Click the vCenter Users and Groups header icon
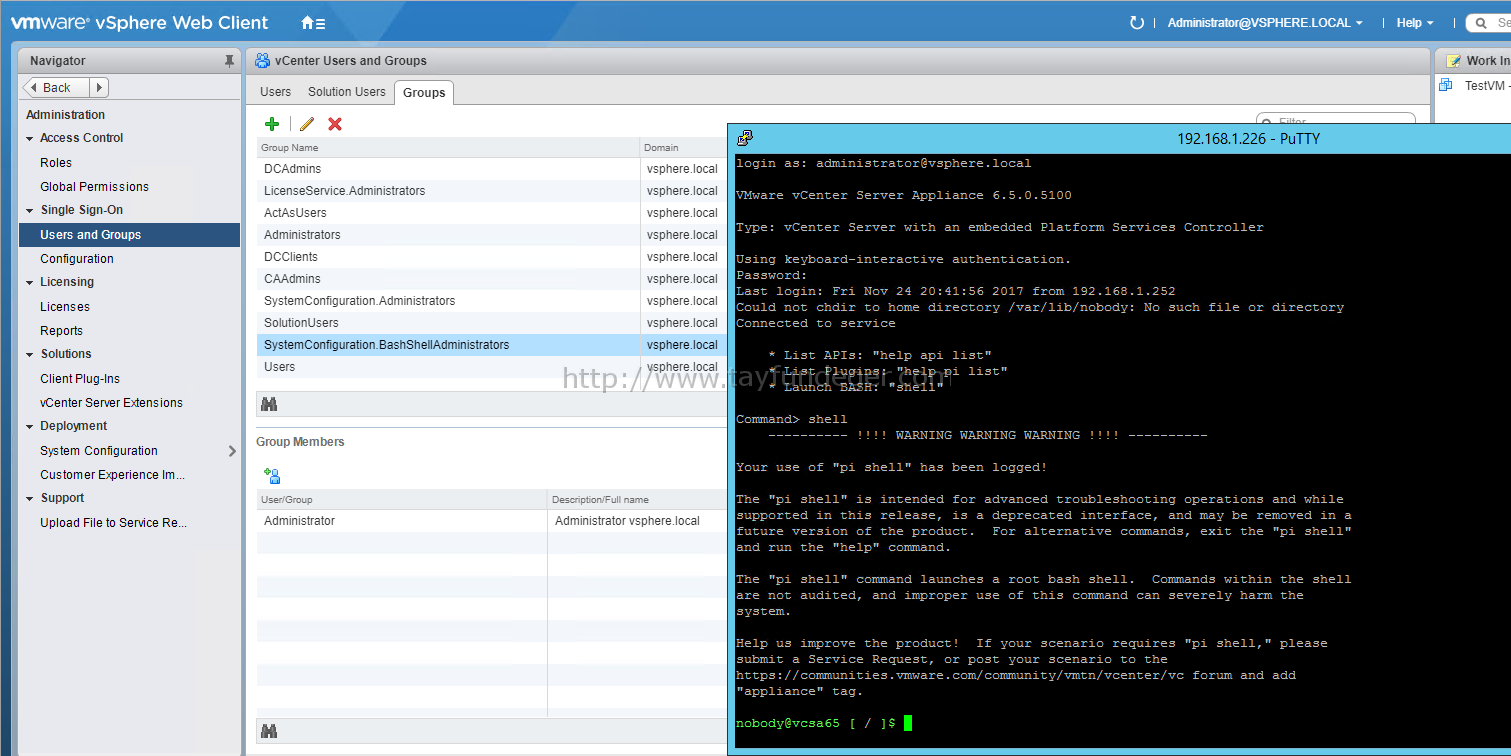 (262, 60)
